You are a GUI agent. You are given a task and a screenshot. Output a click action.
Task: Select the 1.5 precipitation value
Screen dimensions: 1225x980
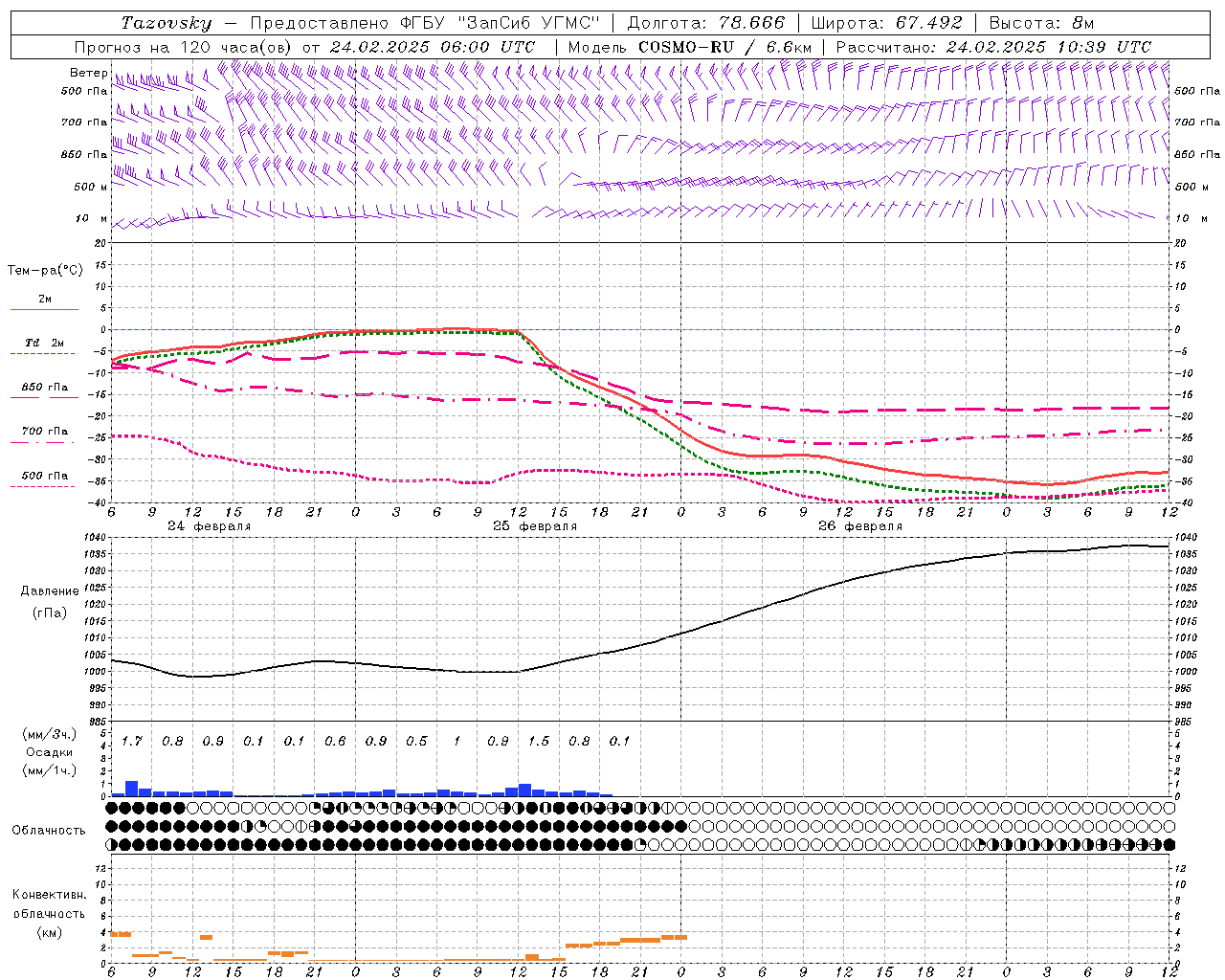click(539, 741)
